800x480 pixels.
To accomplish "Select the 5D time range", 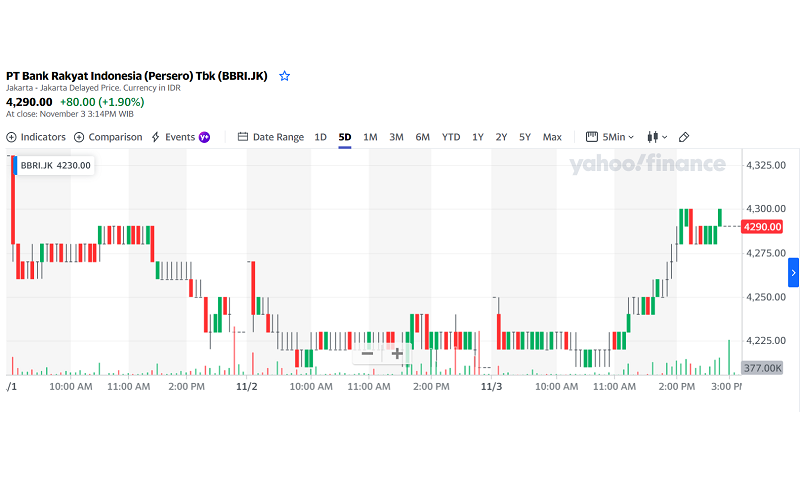I will (345, 137).
